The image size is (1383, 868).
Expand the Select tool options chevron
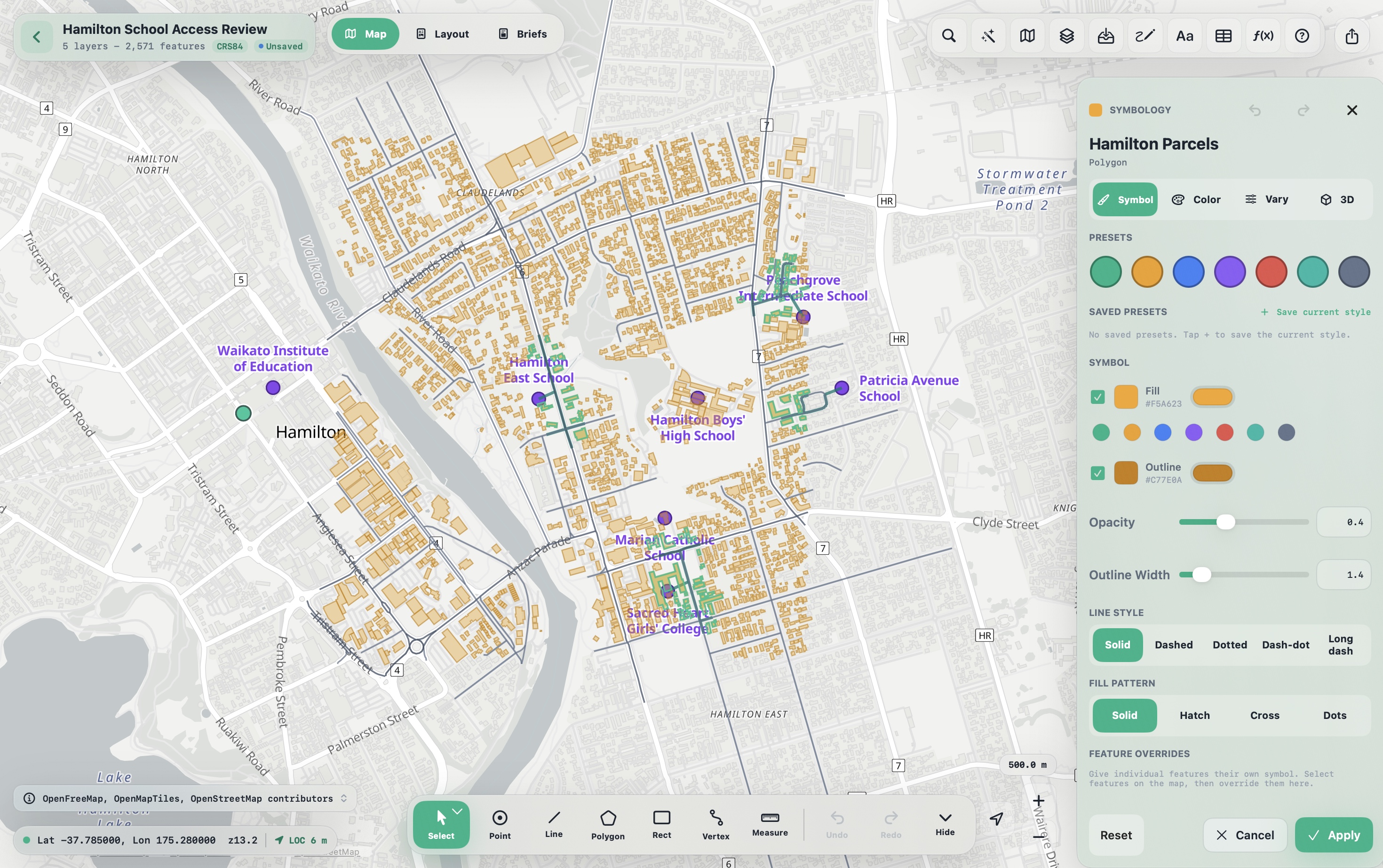click(x=458, y=811)
